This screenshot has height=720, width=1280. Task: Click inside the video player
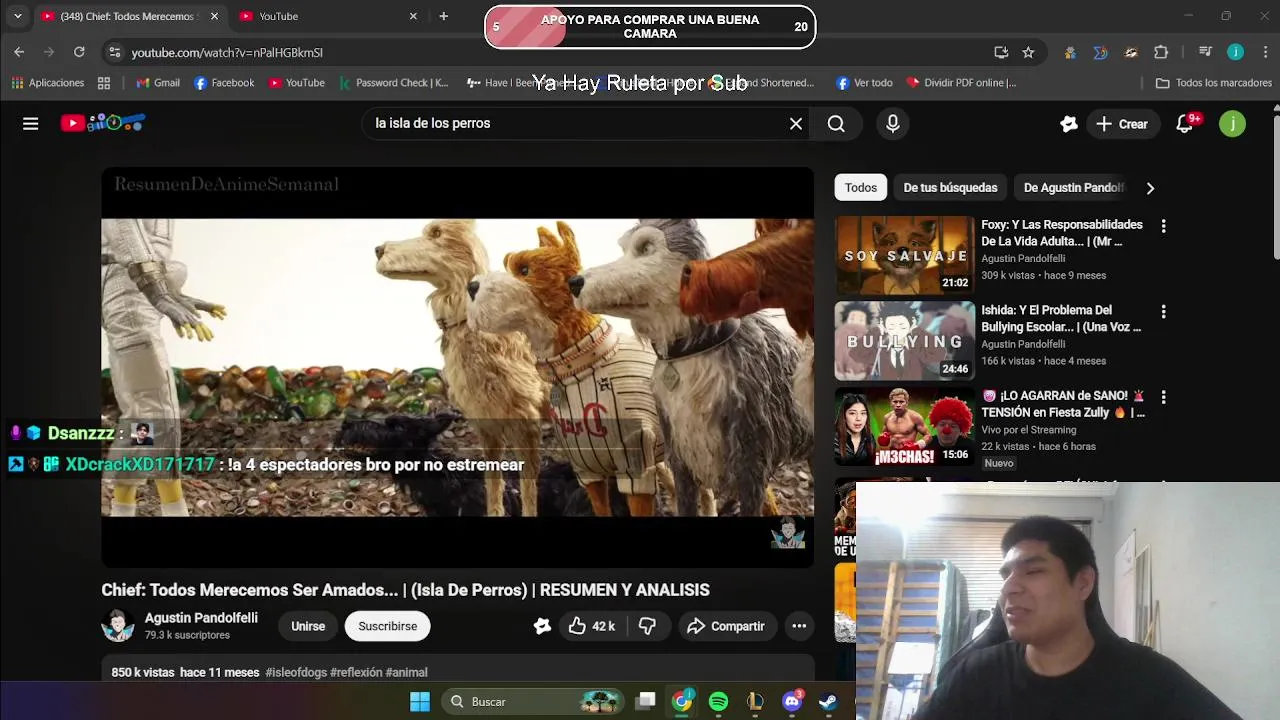pyautogui.click(x=457, y=367)
